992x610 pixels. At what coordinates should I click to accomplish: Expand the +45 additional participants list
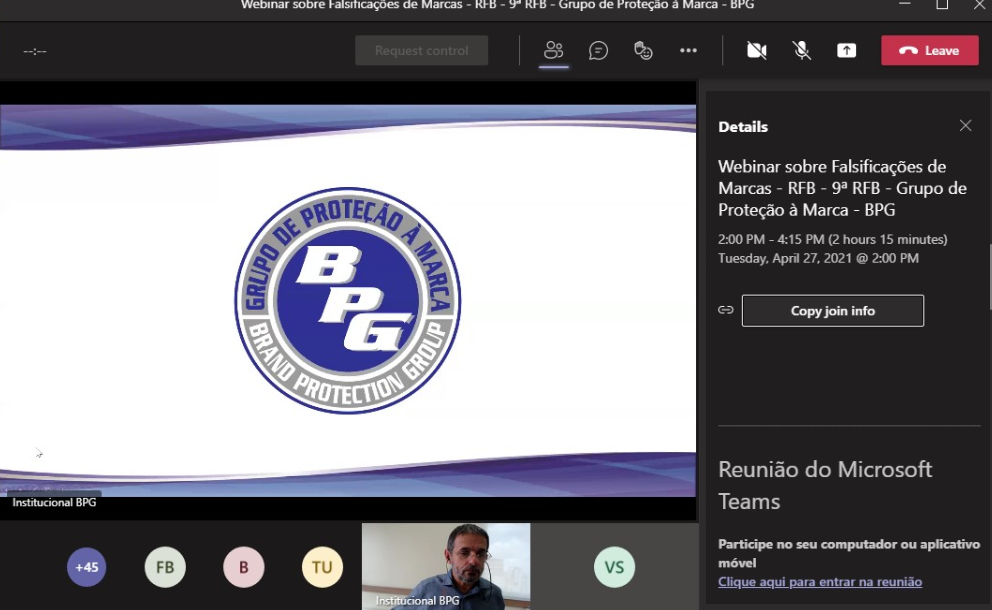[x=87, y=567]
